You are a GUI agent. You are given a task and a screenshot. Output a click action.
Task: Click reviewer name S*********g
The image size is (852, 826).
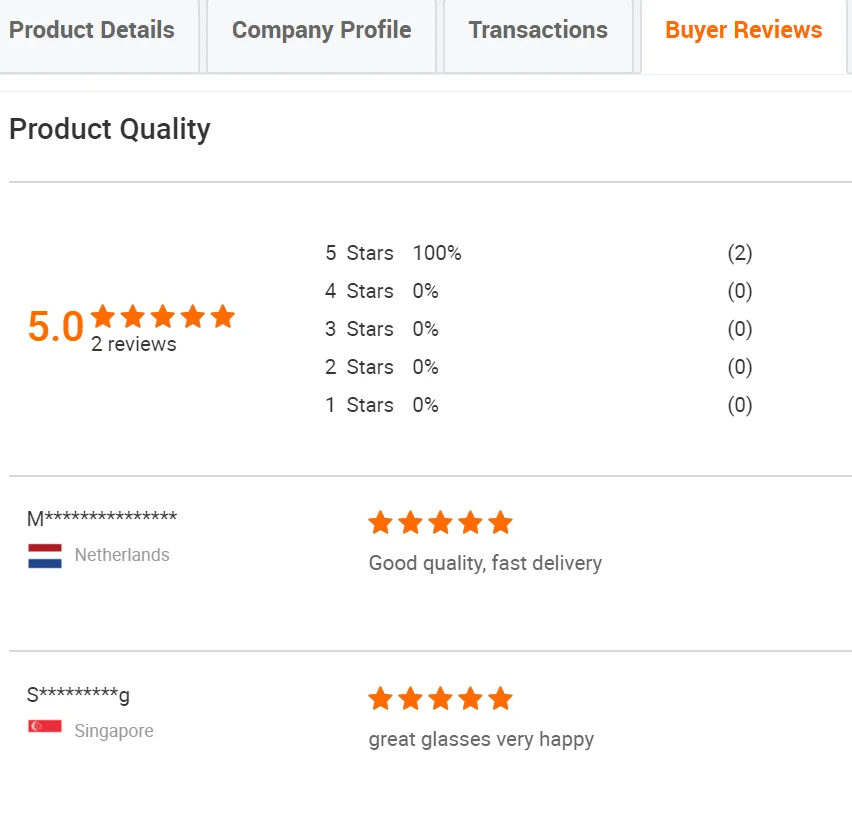(78, 695)
